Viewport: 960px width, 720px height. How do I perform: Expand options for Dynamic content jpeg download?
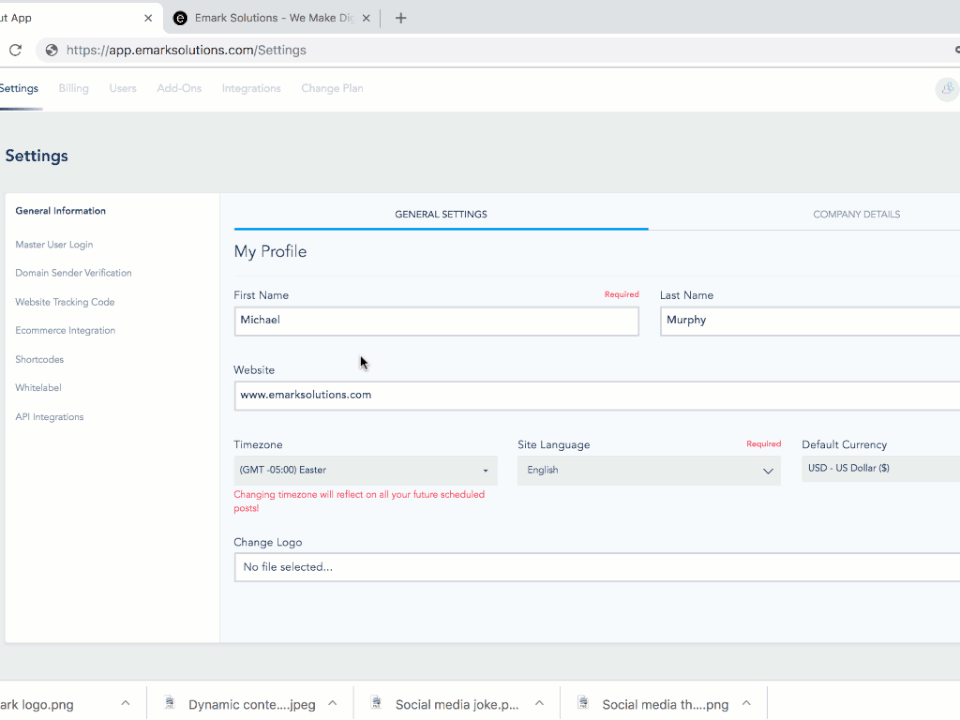(x=333, y=703)
